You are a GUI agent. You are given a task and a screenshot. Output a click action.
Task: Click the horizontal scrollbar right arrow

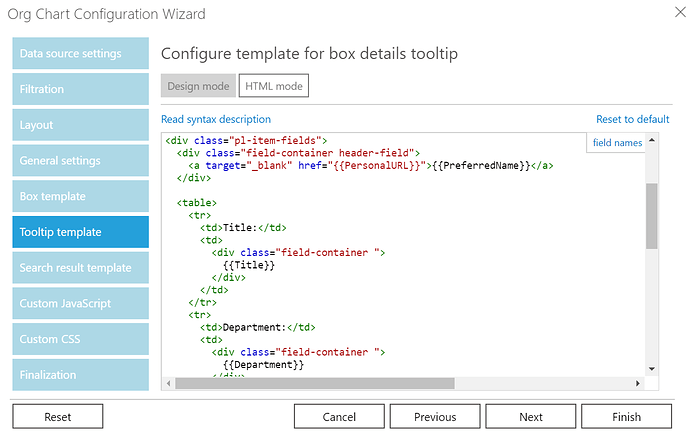[638, 383]
